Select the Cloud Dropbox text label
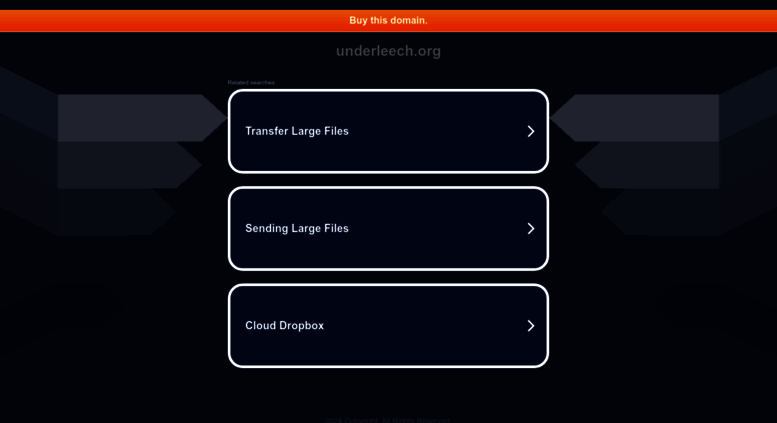The width and height of the screenshot is (777, 423). (284, 325)
